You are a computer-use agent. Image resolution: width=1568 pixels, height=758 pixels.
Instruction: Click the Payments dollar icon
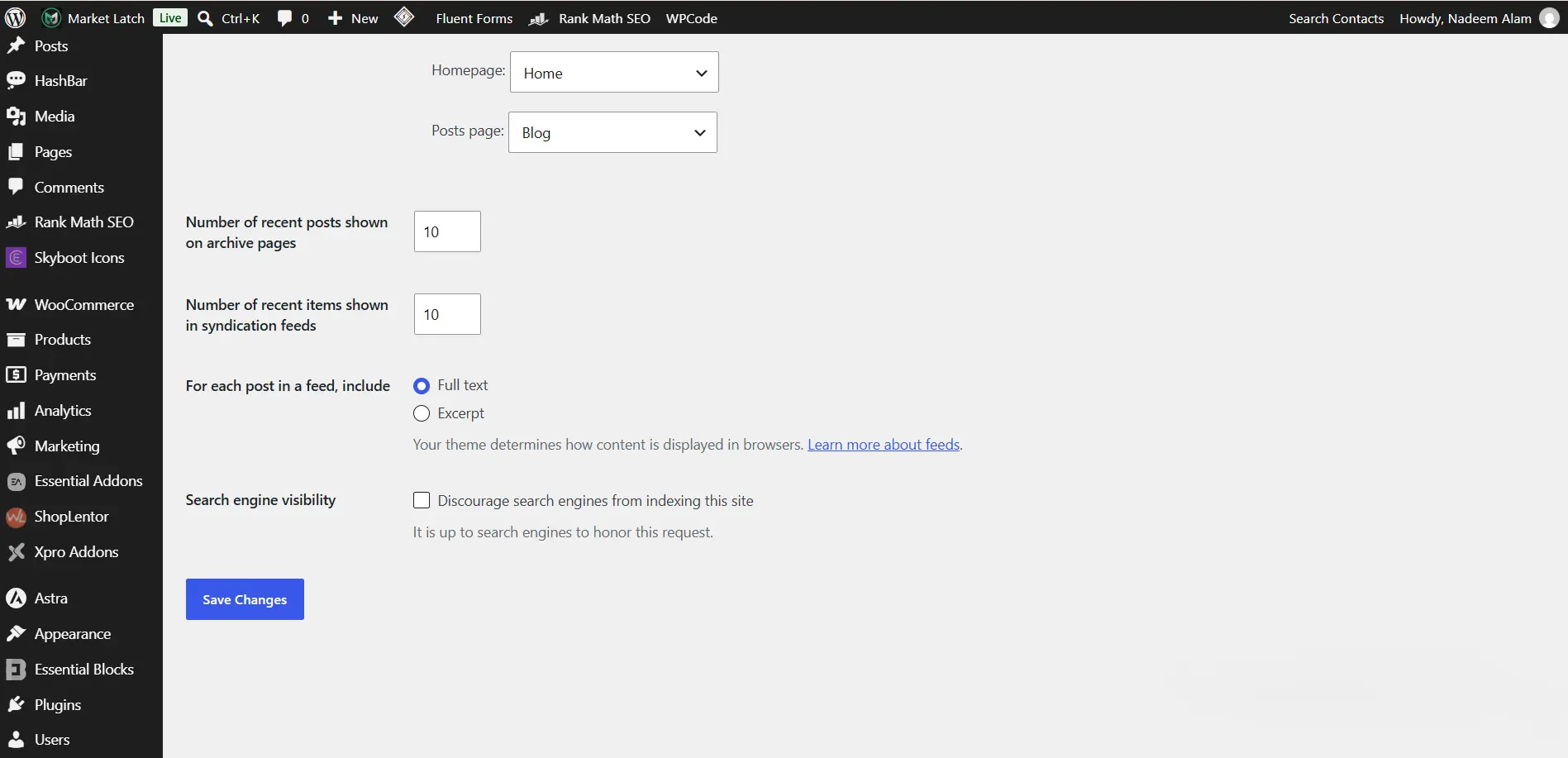(16, 374)
